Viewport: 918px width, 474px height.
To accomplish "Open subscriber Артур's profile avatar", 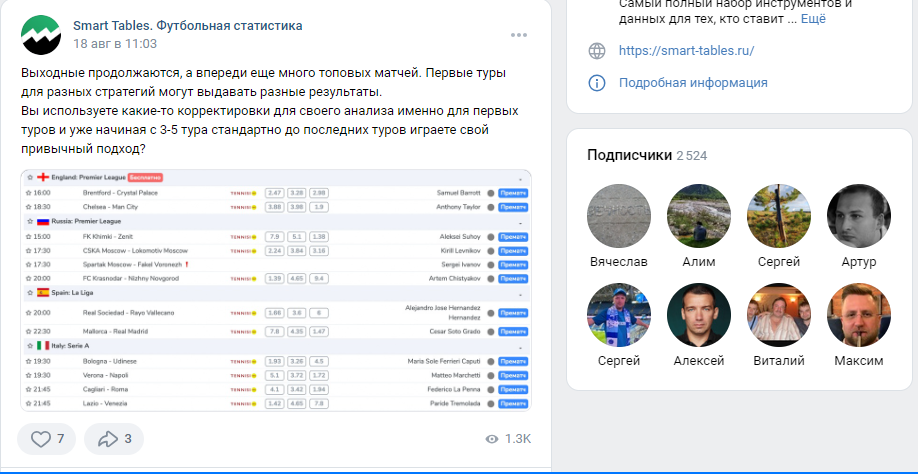I will tap(859, 216).
